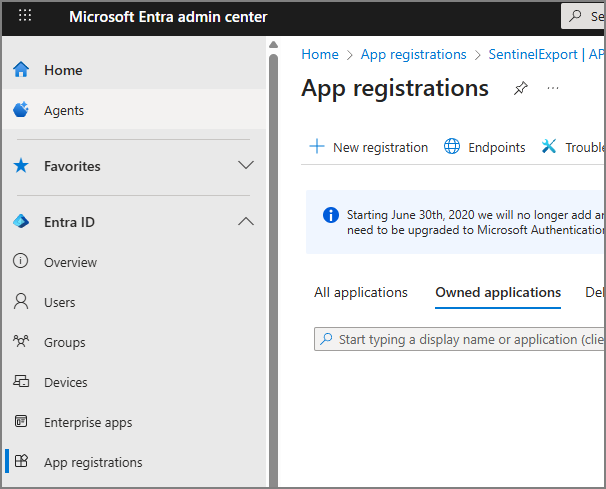Switch to the All applications tab

(x=361, y=293)
